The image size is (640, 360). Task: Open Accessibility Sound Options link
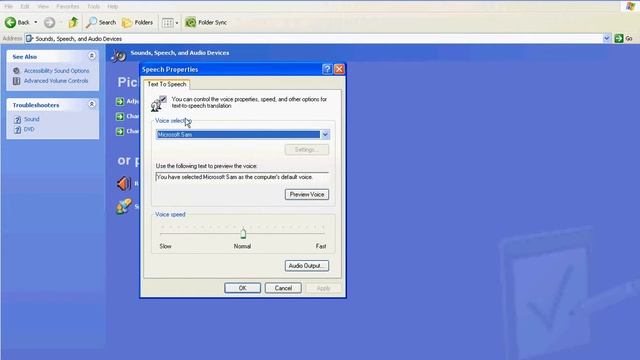pos(56,71)
